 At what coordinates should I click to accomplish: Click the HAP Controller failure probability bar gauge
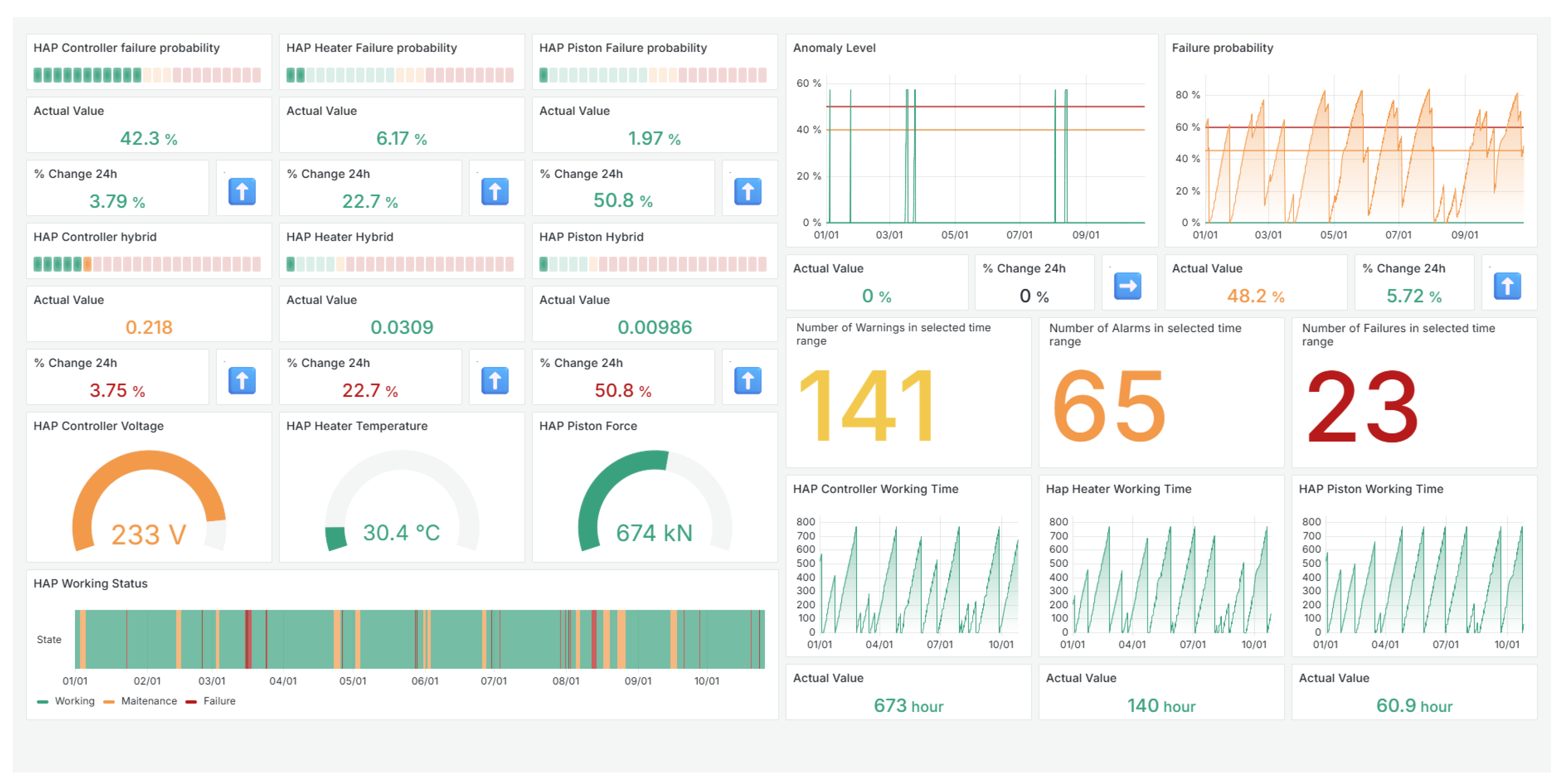click(x=147, y=75)
